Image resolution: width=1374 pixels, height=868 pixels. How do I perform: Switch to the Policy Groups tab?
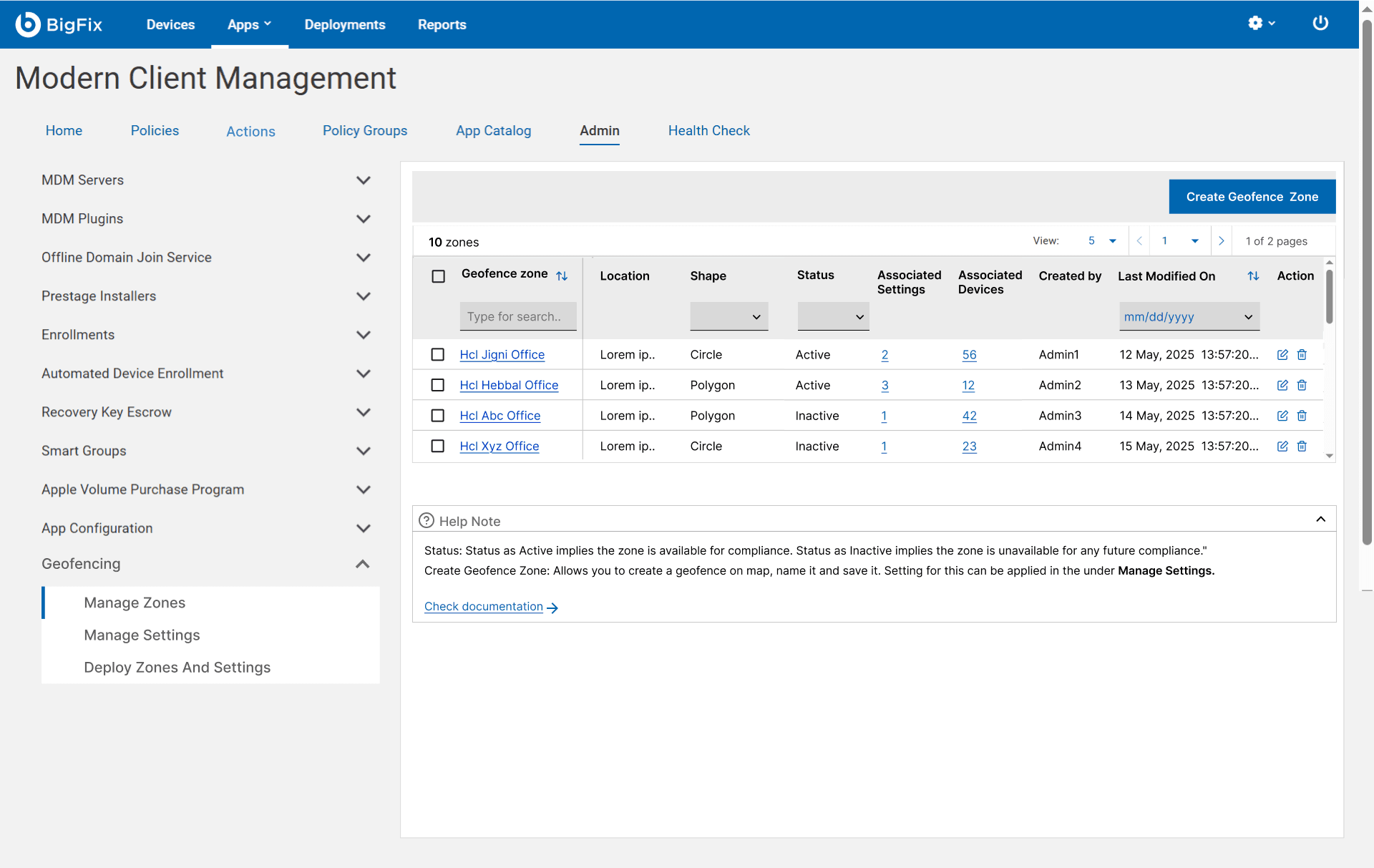[x=365, y=130]
